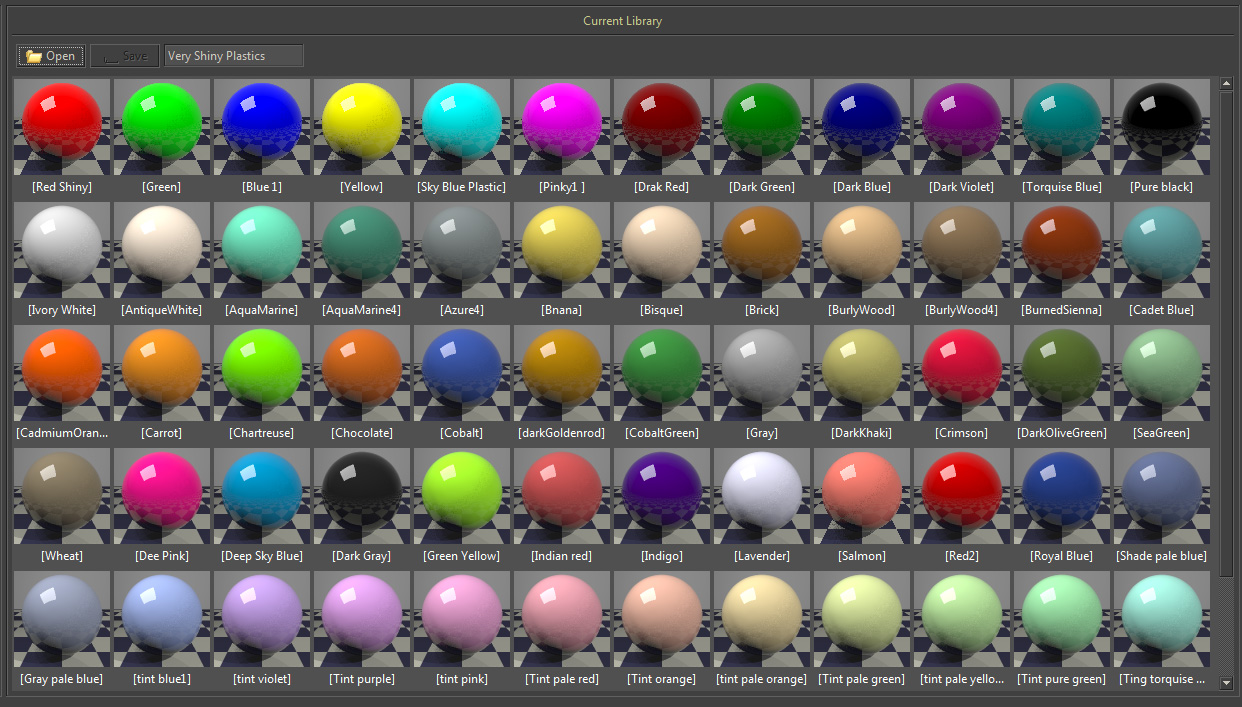Pick the Crimson material
The height and width of the screenshot is (707, 1242).
[x=962, y=373]
